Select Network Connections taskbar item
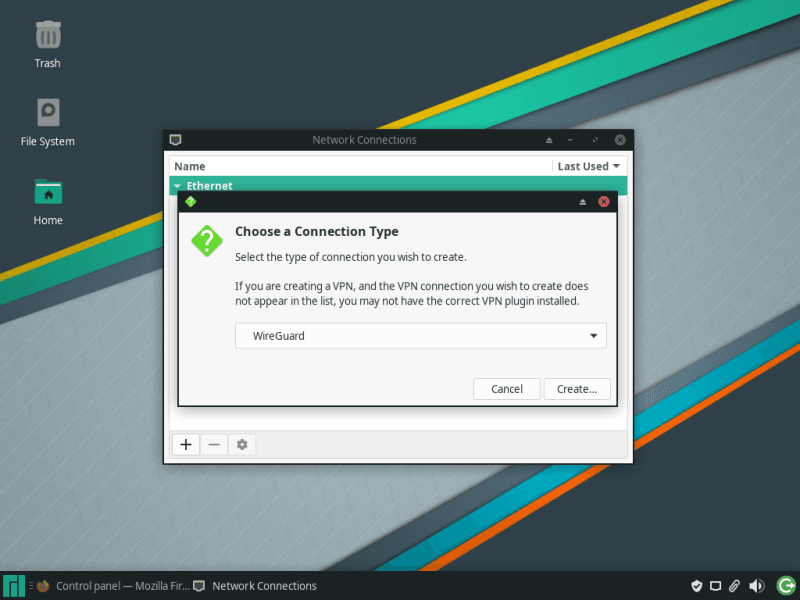The image size is (800, 600). pos(255,586)
